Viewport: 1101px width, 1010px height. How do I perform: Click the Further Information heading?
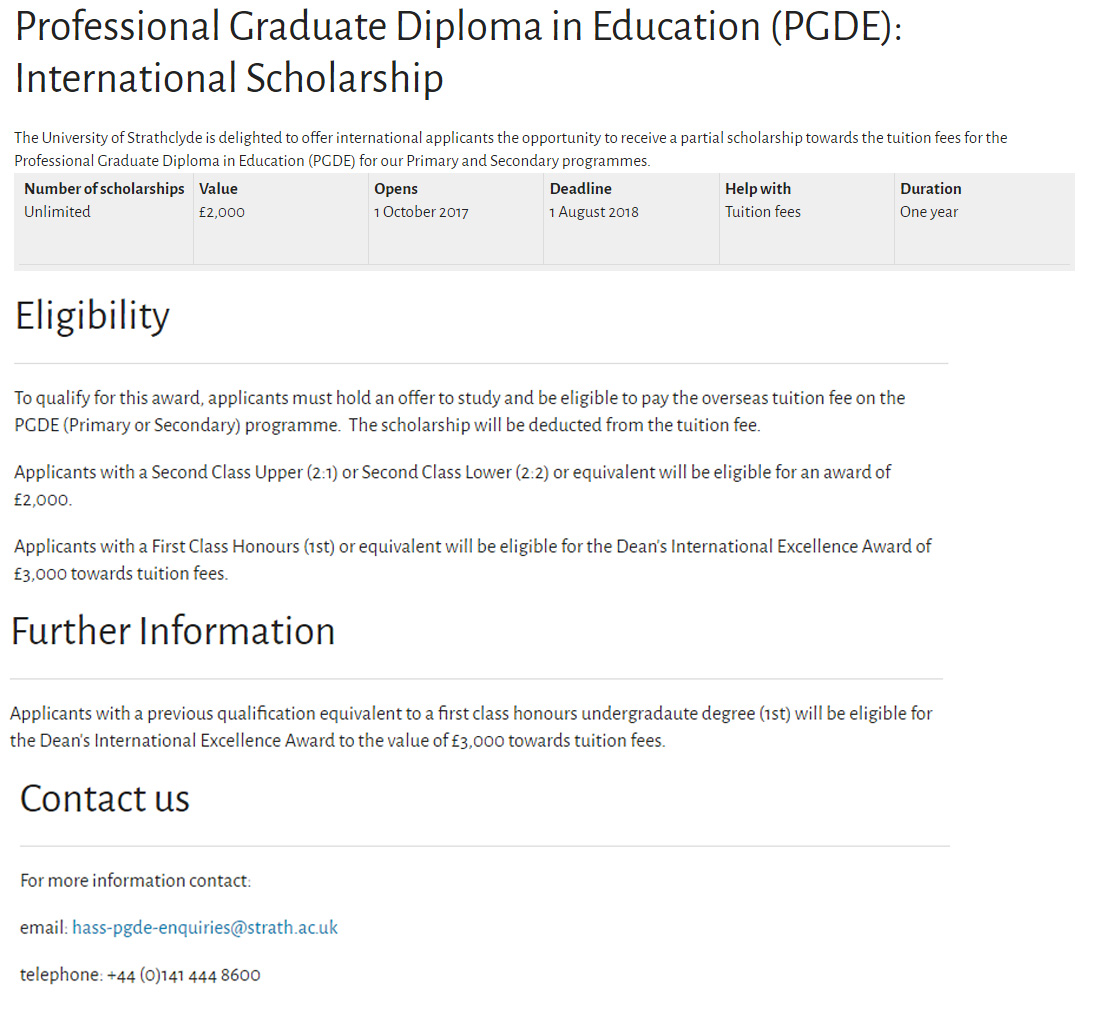pyautogui.click(x=173, y=632)
